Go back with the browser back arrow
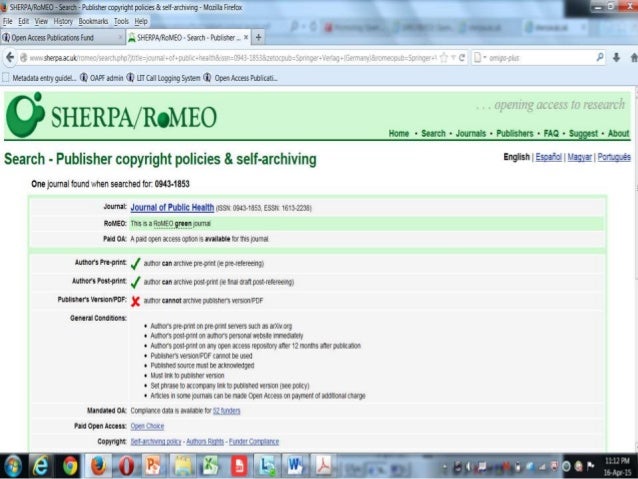This screenshot has width=638, height=479. pos(10,58)
